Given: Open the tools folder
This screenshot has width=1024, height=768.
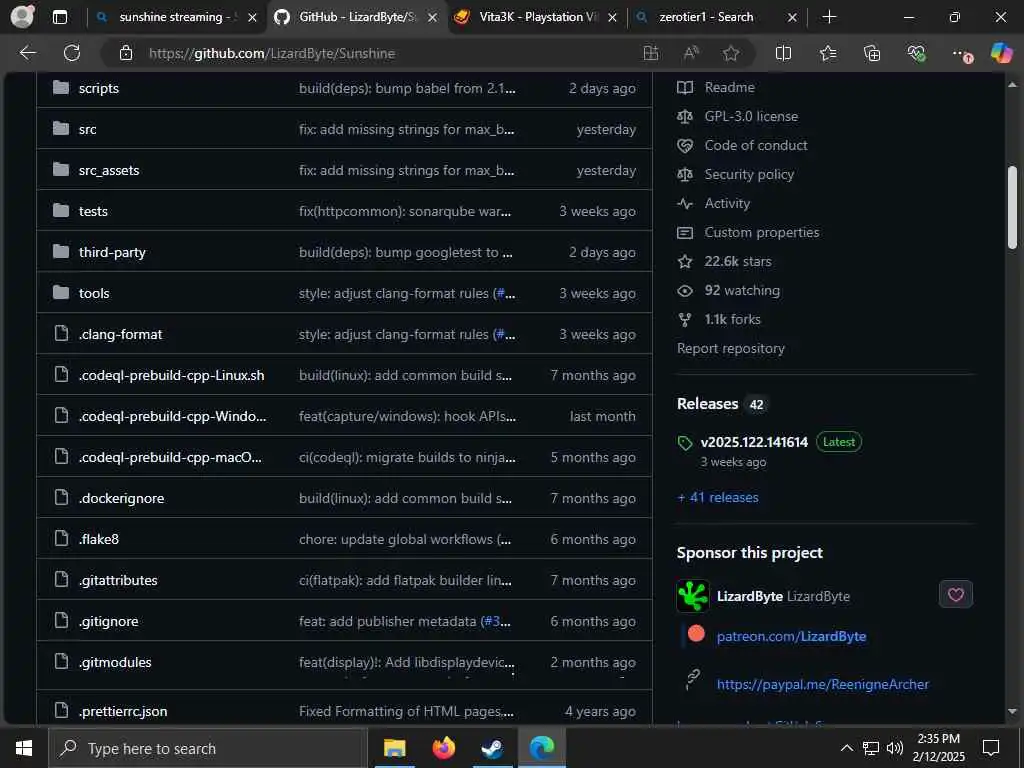Looking at the screenshot, I should tap(94, 293).
